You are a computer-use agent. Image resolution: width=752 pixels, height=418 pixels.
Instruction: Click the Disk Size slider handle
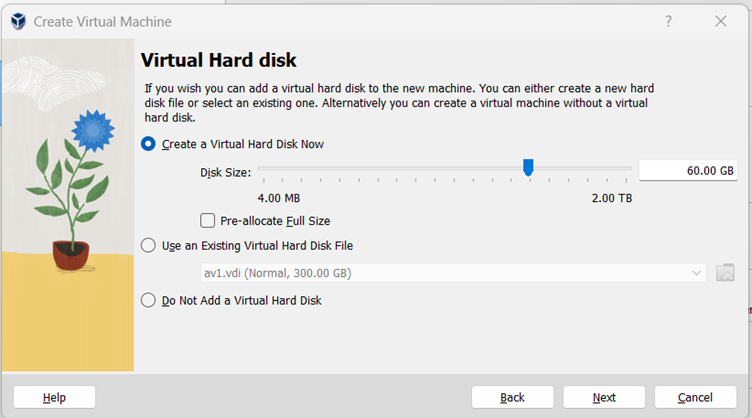pos(528,168)
